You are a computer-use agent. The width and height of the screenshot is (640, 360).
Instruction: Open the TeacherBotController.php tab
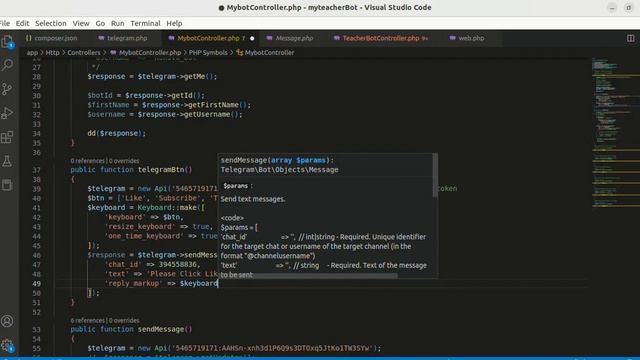[x=381, y=38]
